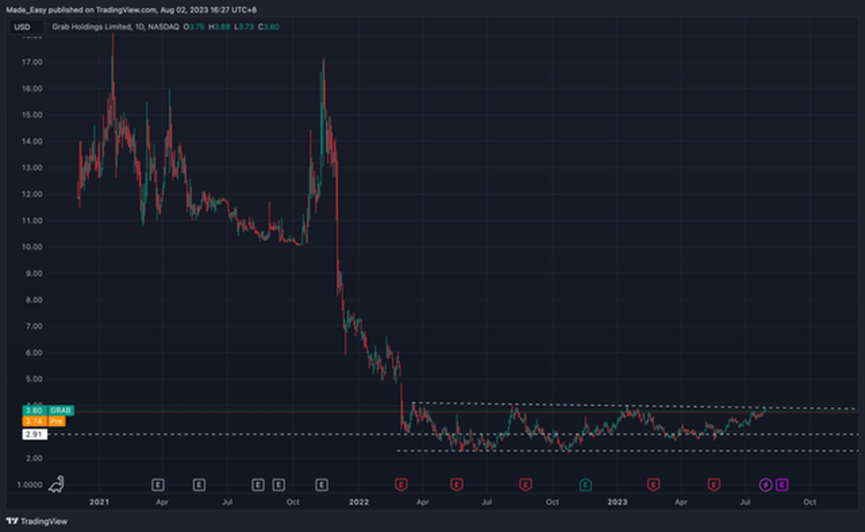Image resolution: width=865 pixels, height=532 pixels.
Task: Click the low value L3.73
Action: tap(244, 26)
